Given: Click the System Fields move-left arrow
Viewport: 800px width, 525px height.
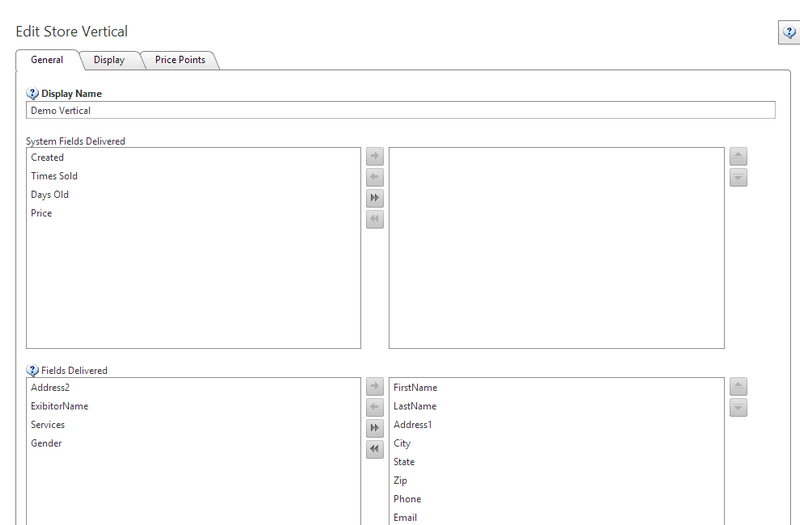Looking at the screenshot, I should [x=375, y=177].
